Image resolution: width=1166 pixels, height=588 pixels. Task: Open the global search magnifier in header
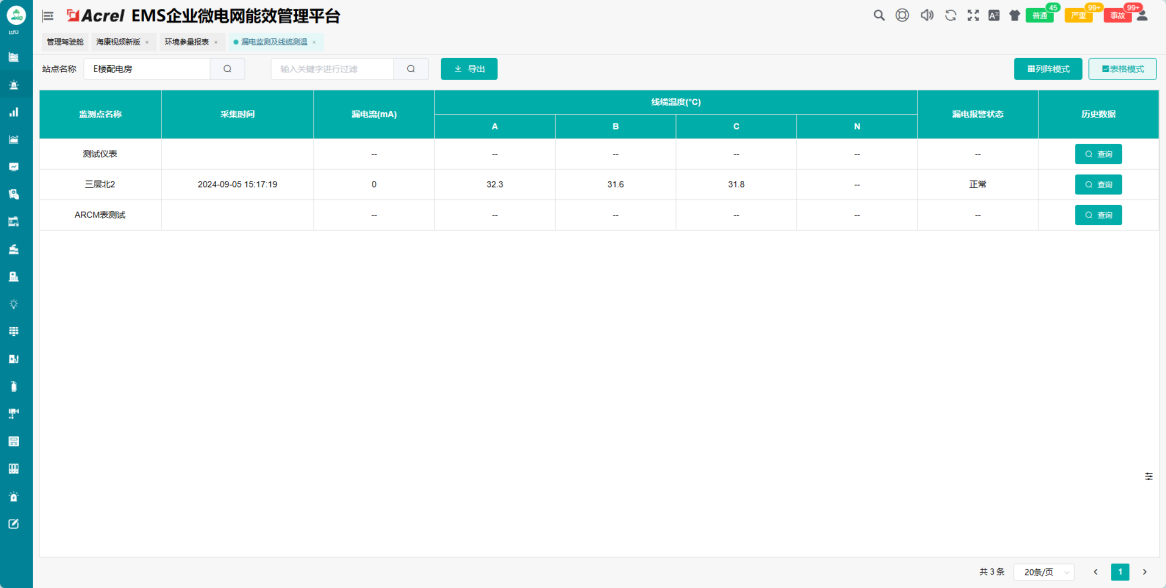pos(879,15)
